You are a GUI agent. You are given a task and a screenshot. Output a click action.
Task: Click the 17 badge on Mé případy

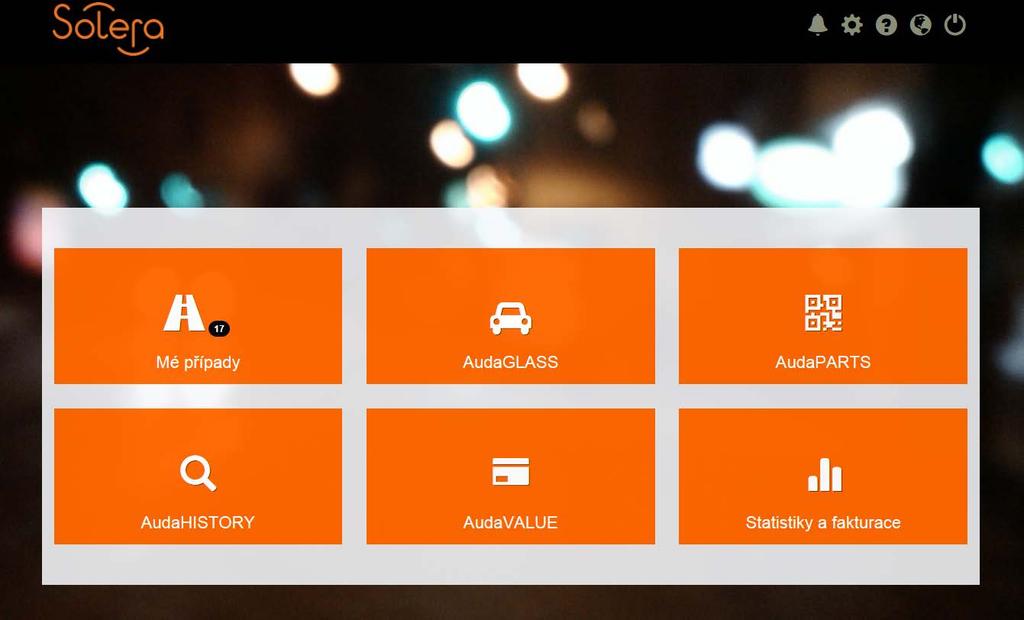pos(219,329)
